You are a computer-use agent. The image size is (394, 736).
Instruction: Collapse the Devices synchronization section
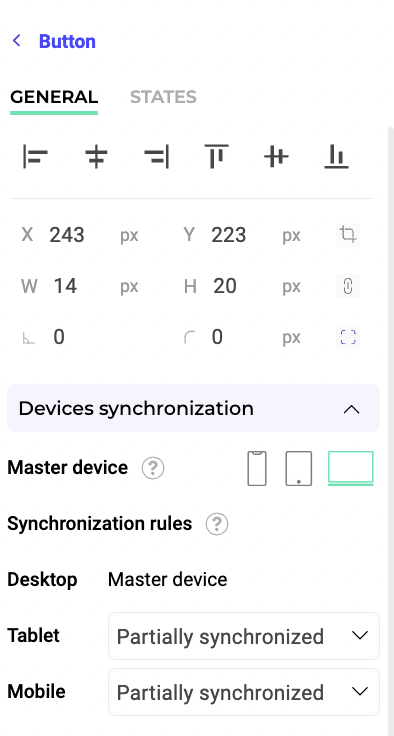point(351,409)
